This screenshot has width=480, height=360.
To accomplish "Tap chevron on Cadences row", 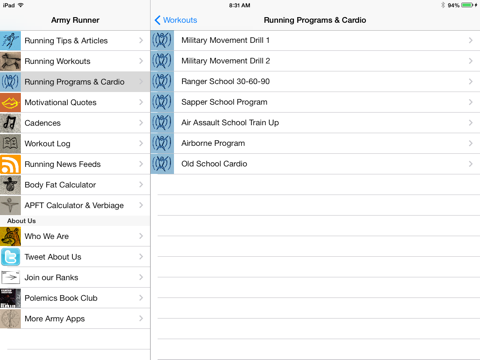I will 141,123.
